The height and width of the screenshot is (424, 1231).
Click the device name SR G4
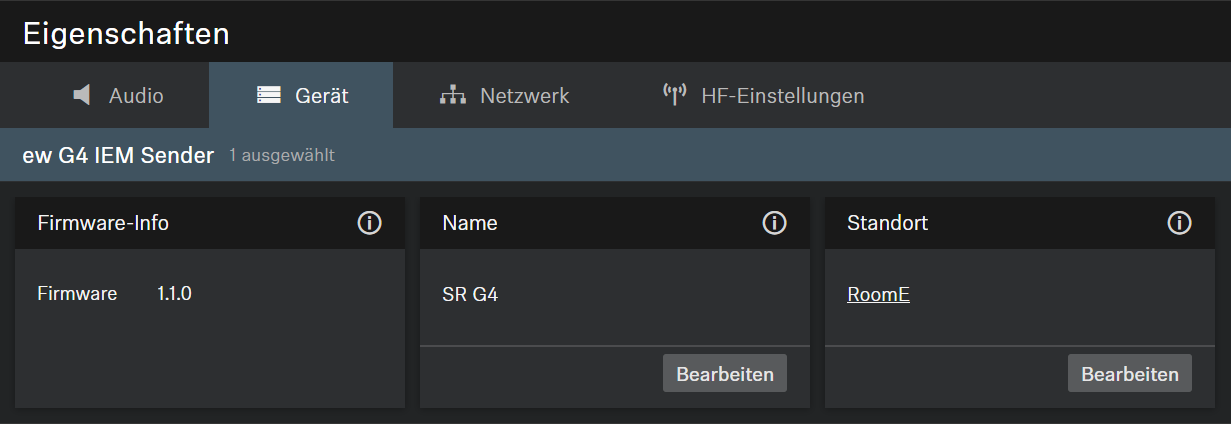(x=470, y=295)
